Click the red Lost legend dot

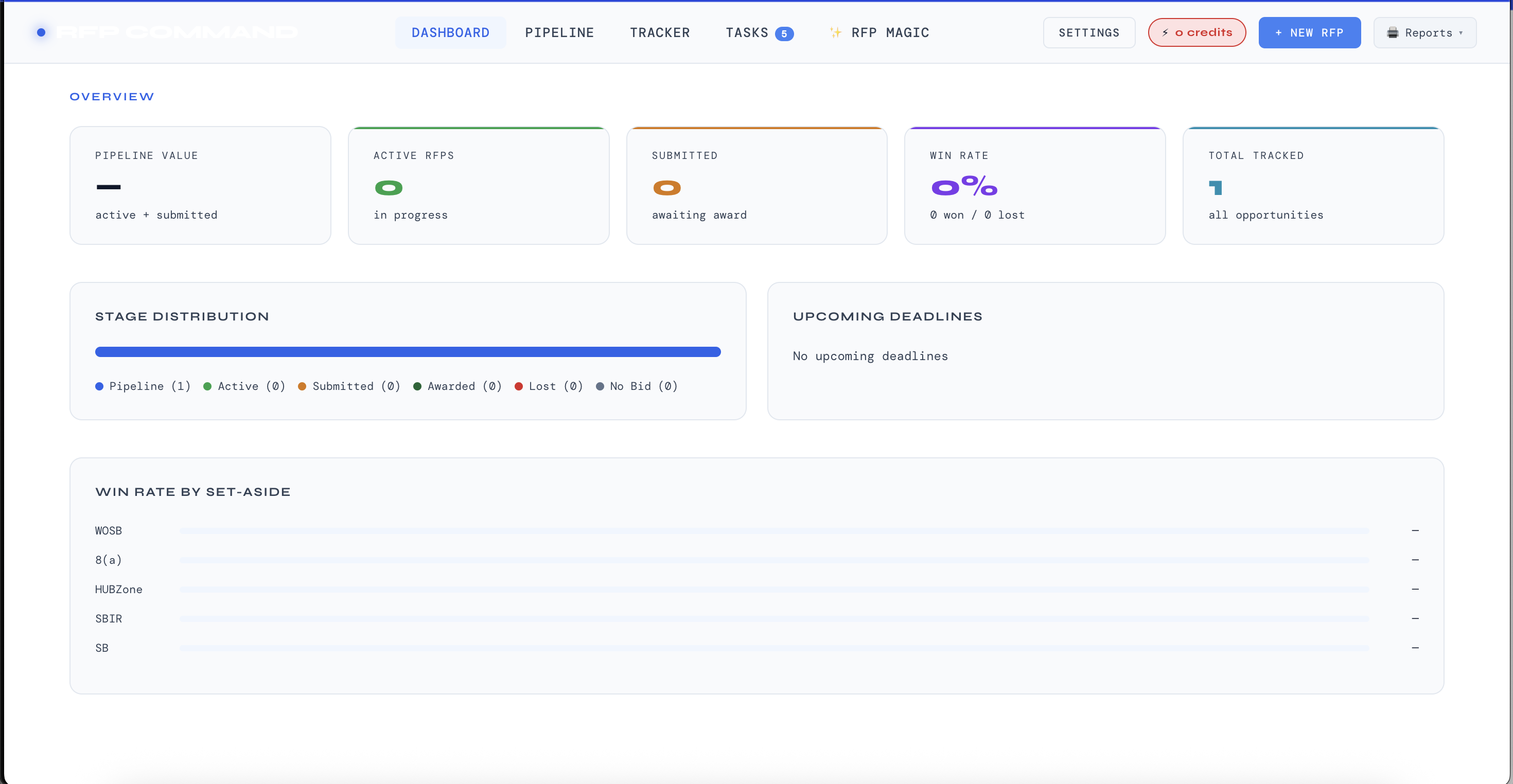tap(519, 386)
